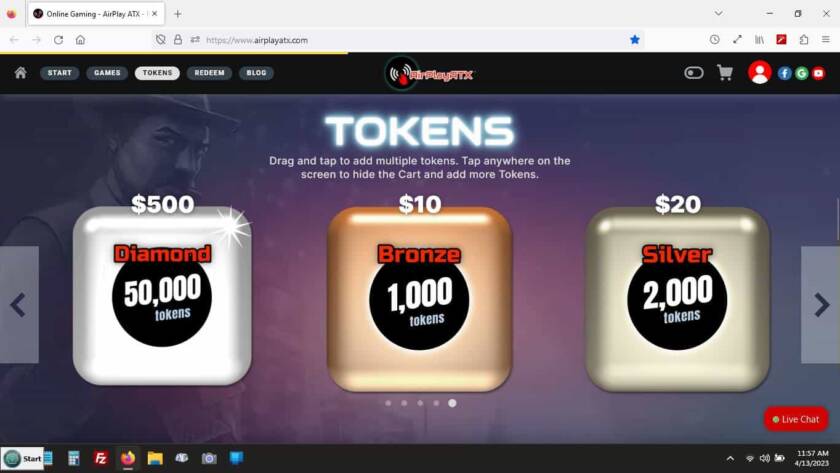
Task: Toggle the dark mode switch in header
Action: click(694, 72)
